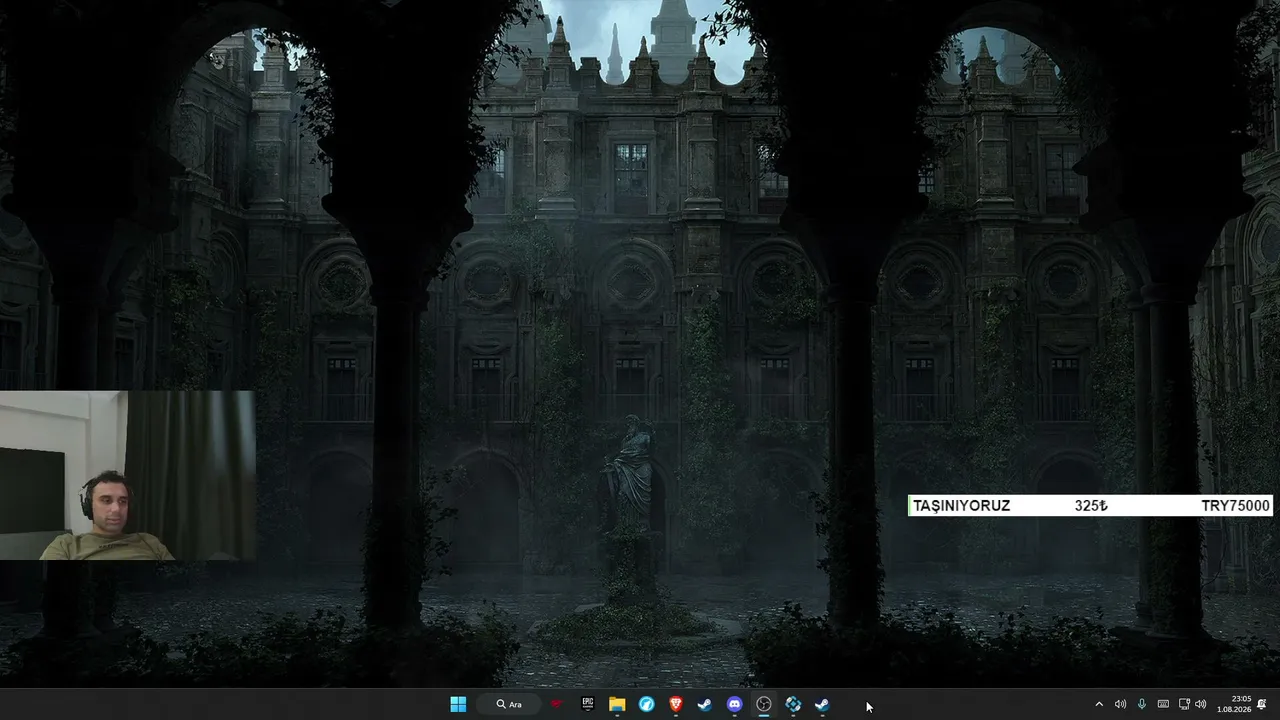The image size is (1280, 720).
Task: Click the volume icon next to the clock
Action: click(x=1200, y=704)
